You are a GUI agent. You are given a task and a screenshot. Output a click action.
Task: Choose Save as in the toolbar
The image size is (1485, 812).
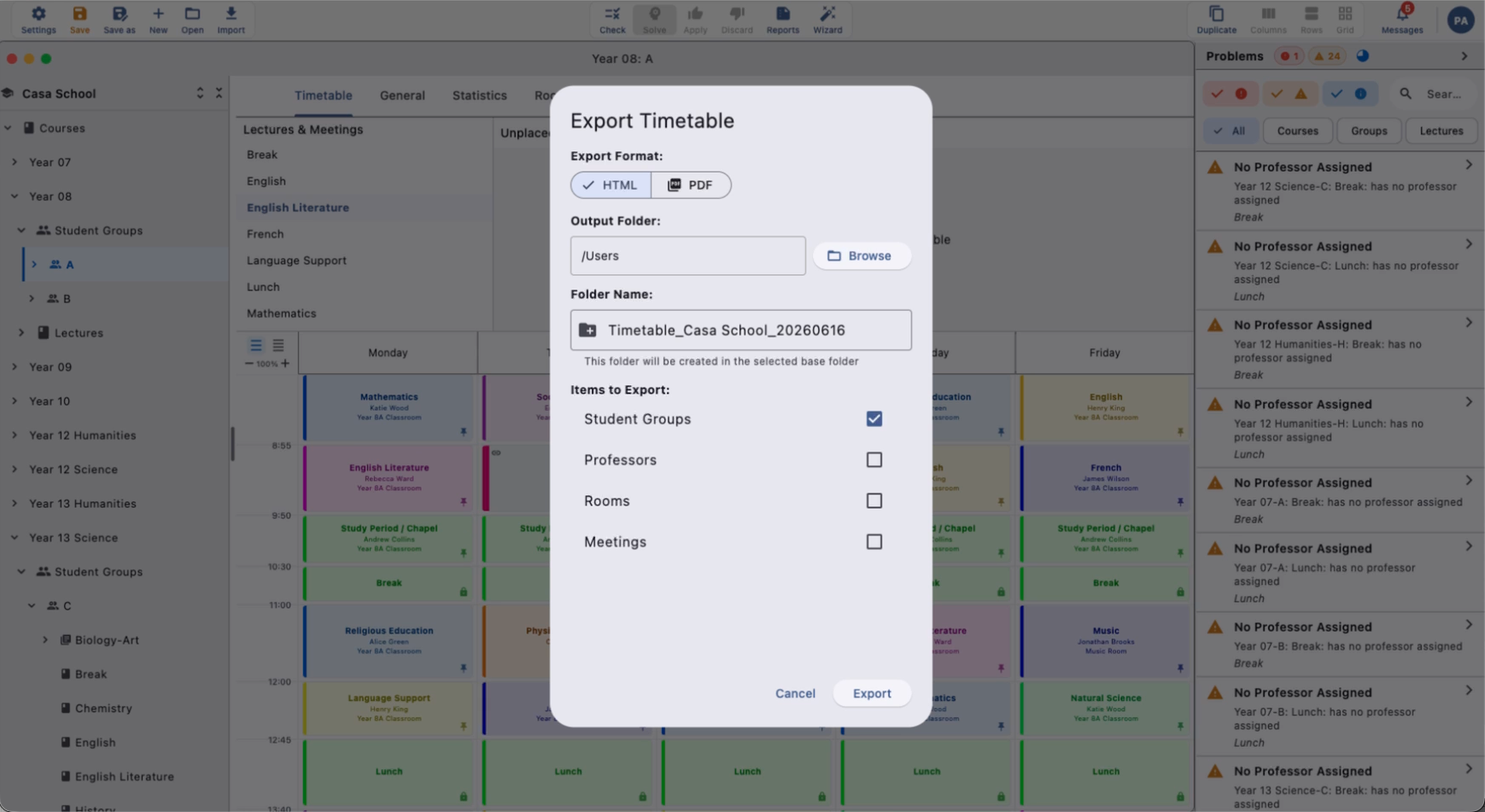tap(119, 20)
